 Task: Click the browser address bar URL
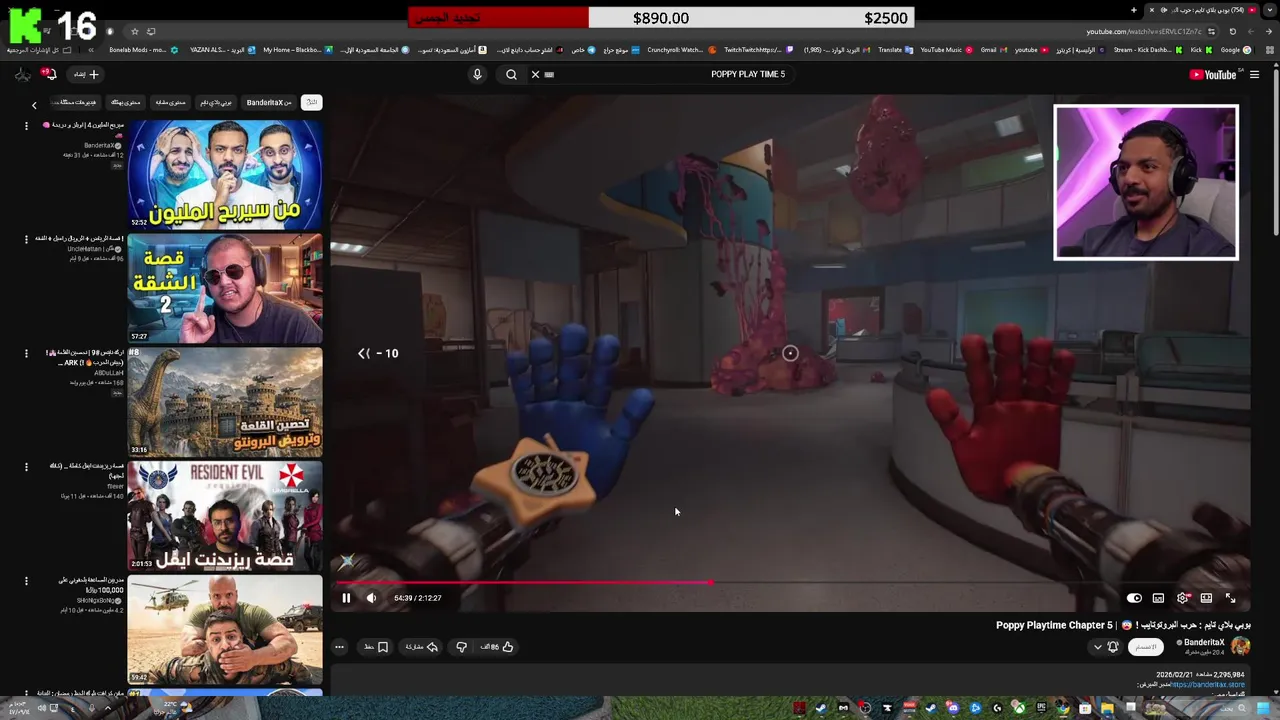coord(1144,31)
